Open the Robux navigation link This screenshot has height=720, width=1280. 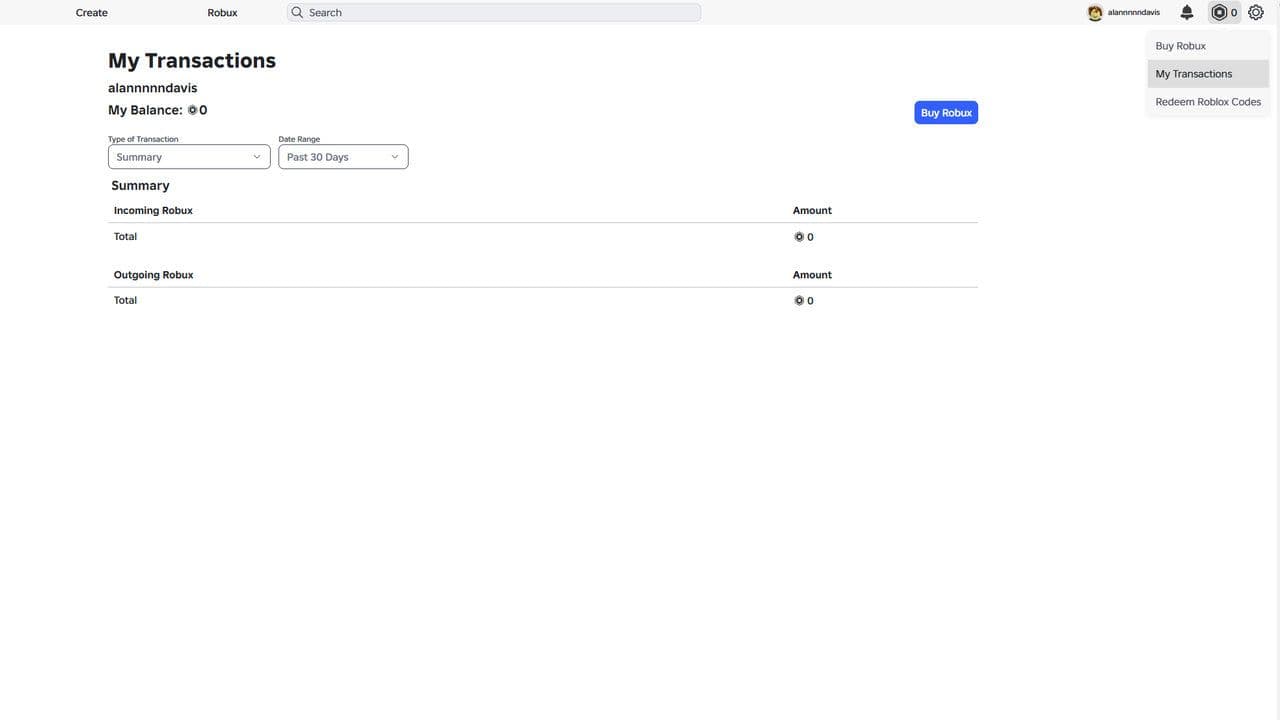[222, 12]
